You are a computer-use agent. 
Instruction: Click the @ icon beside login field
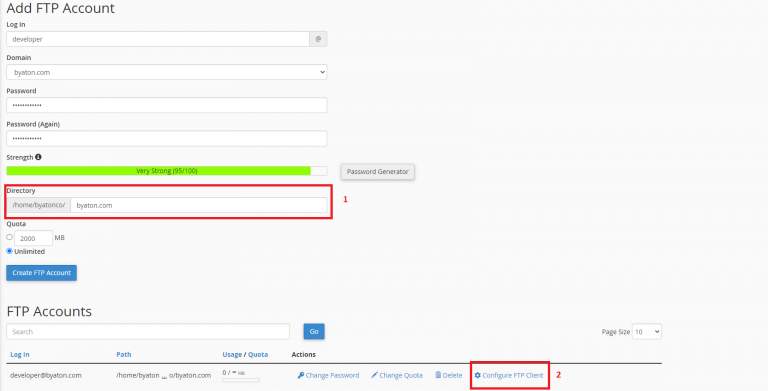[x=318, y=39]
